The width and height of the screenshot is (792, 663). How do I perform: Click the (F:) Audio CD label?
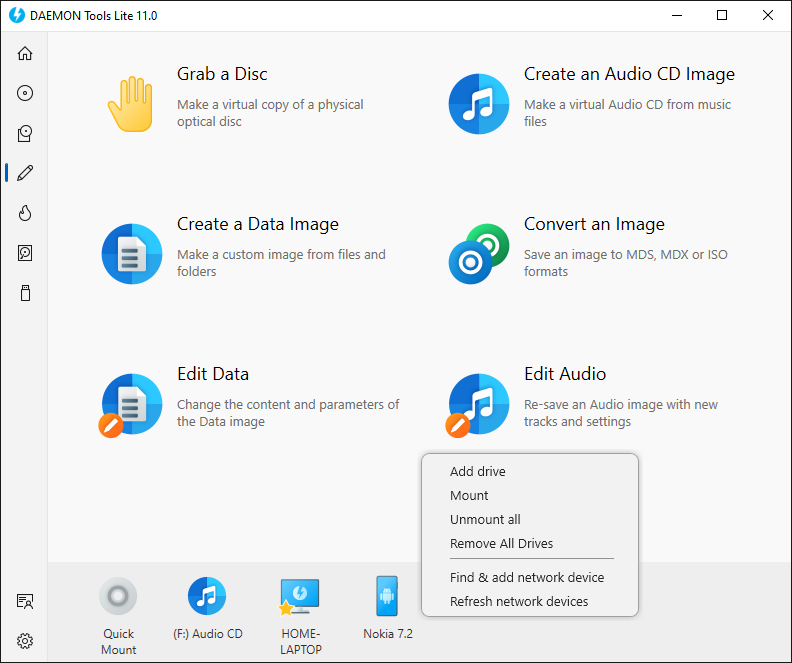(x=208, y=634)
